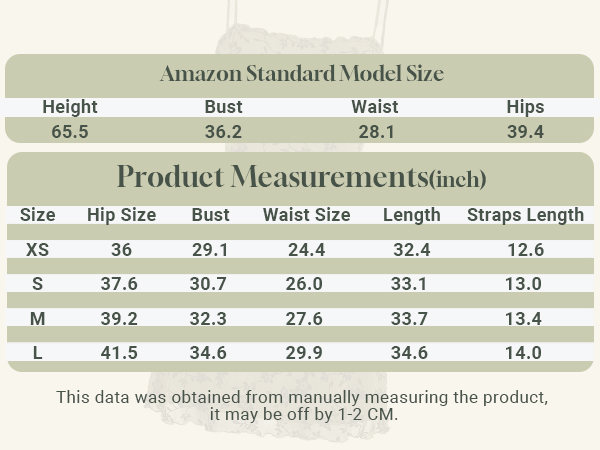Click the manual measuring disclaimer text
This screenshot has height=450, width=600.
tap(302, 406)
